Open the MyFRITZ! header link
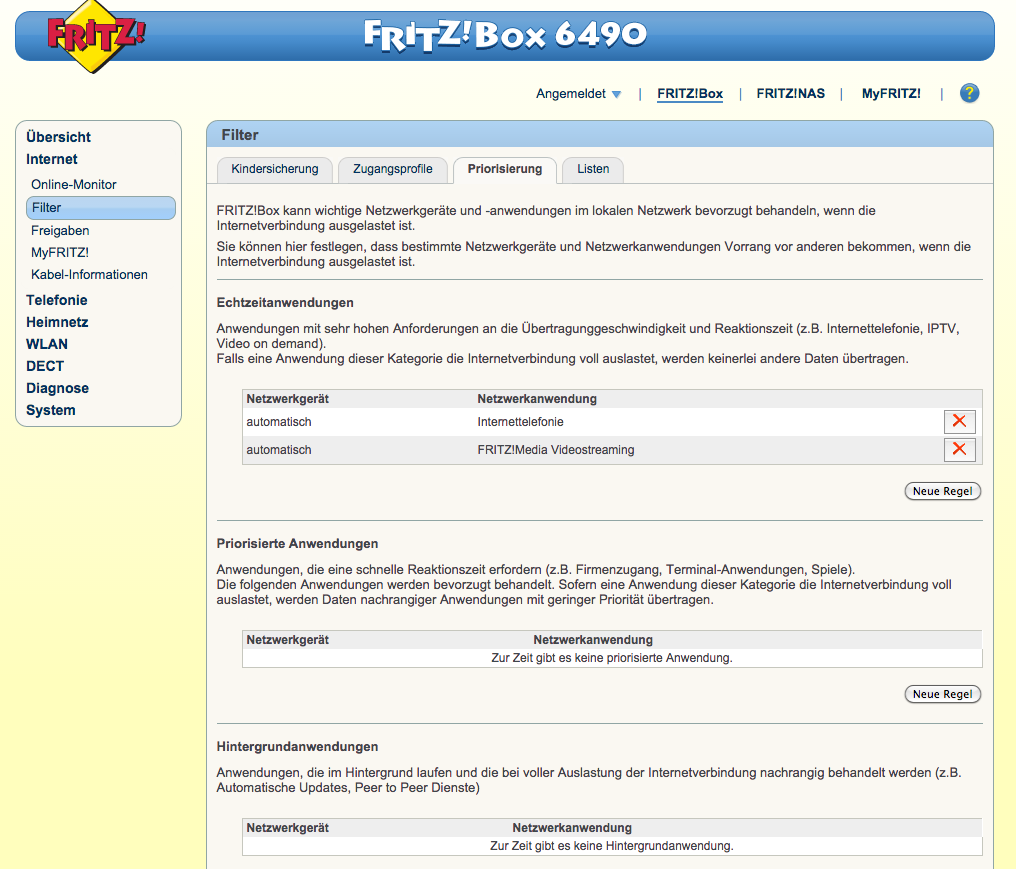Screen dimensions: 1016x869 (891, 94)
